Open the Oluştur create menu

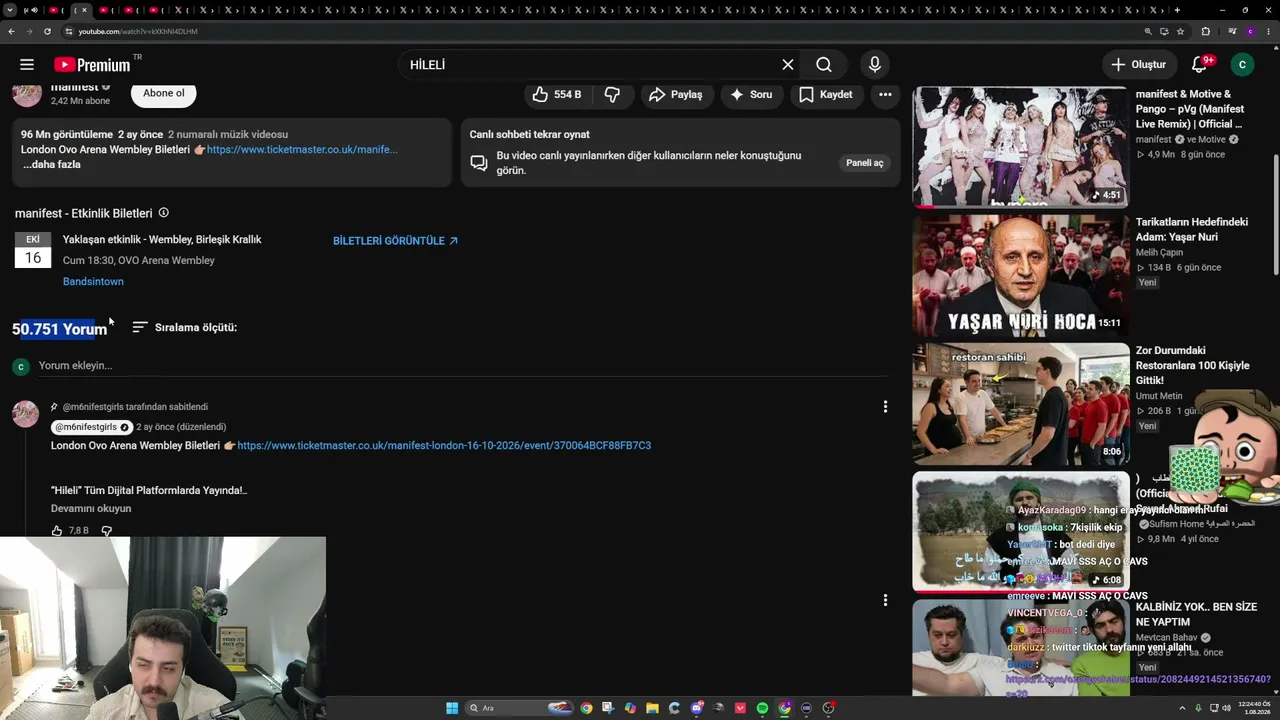[1139, 65]
